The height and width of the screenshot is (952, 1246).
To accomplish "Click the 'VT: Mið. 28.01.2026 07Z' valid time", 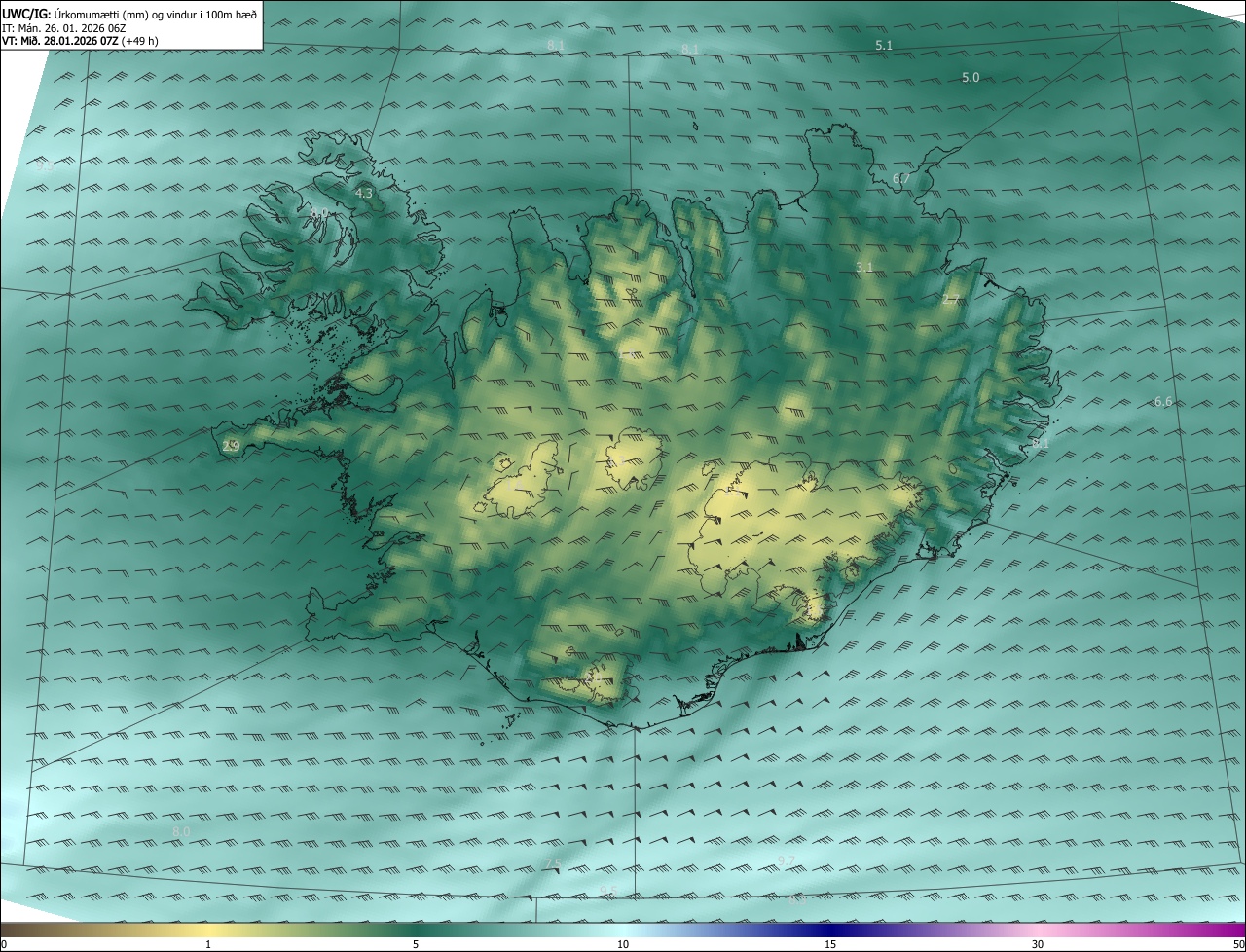I will [60, 41].
